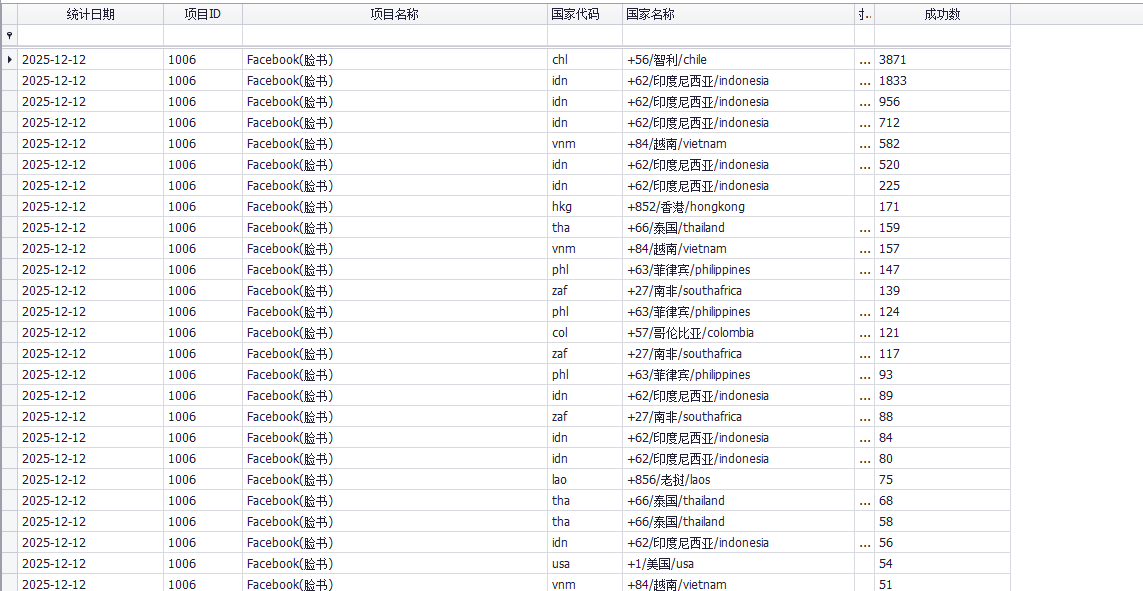Select the +1/美国/usa cell
Image resolution: width=1143 pixels, height=591 pixels.
pos(738,563)
